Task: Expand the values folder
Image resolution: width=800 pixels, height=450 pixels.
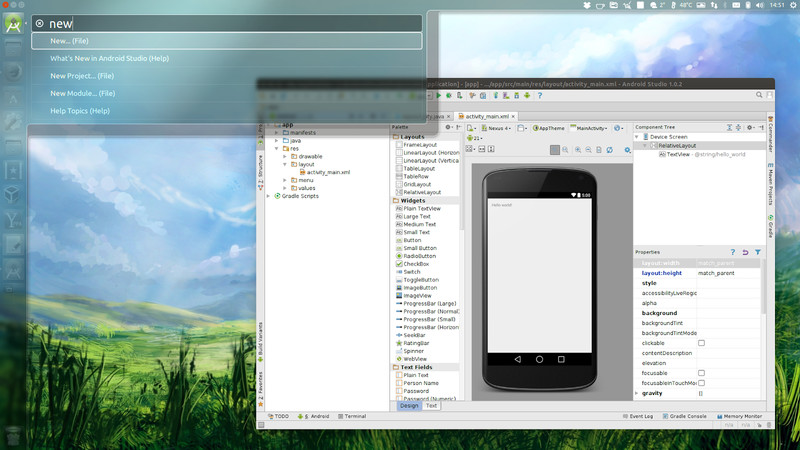Action: pos(285,188)
